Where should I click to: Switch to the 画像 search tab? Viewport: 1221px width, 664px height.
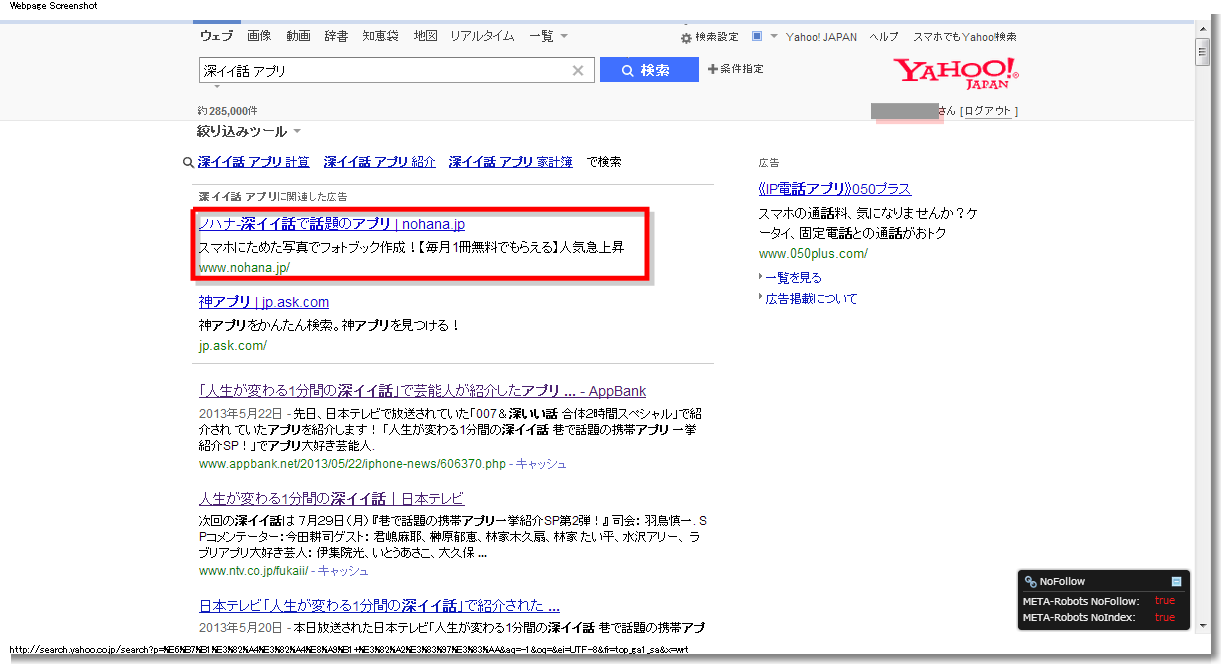coord(259,36)
